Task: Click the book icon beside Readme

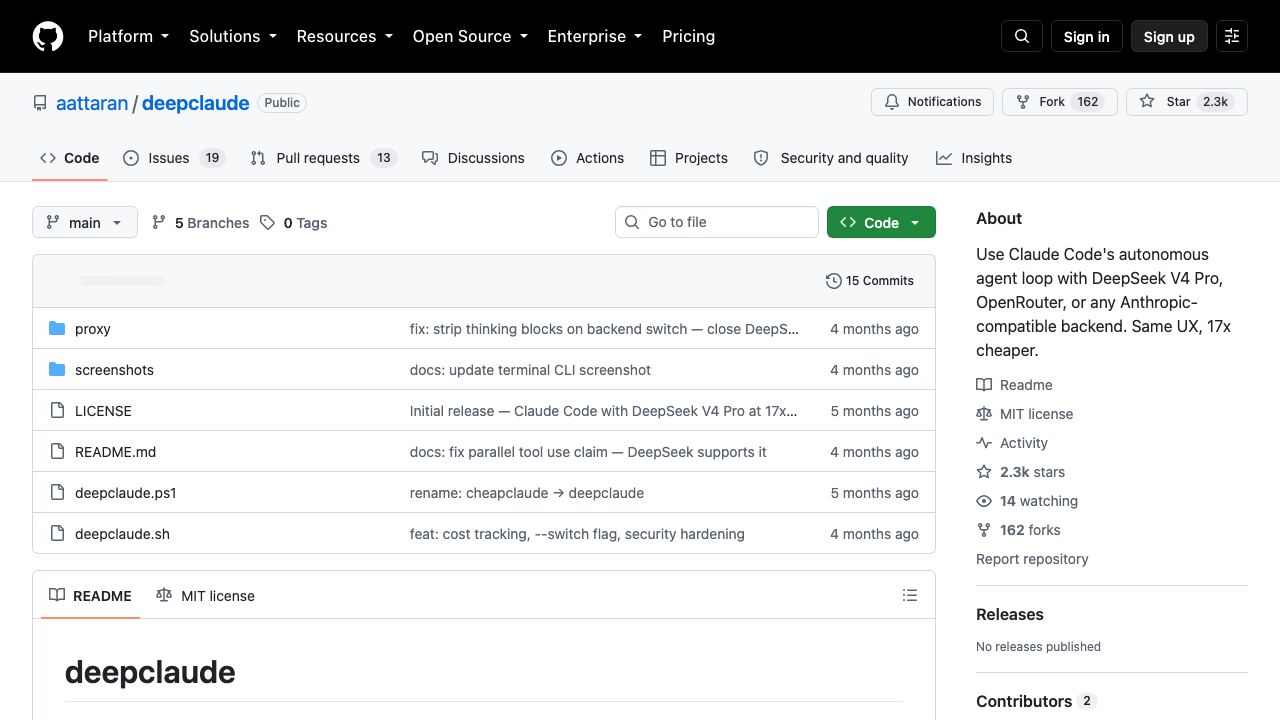Action: tap(984, 385)
